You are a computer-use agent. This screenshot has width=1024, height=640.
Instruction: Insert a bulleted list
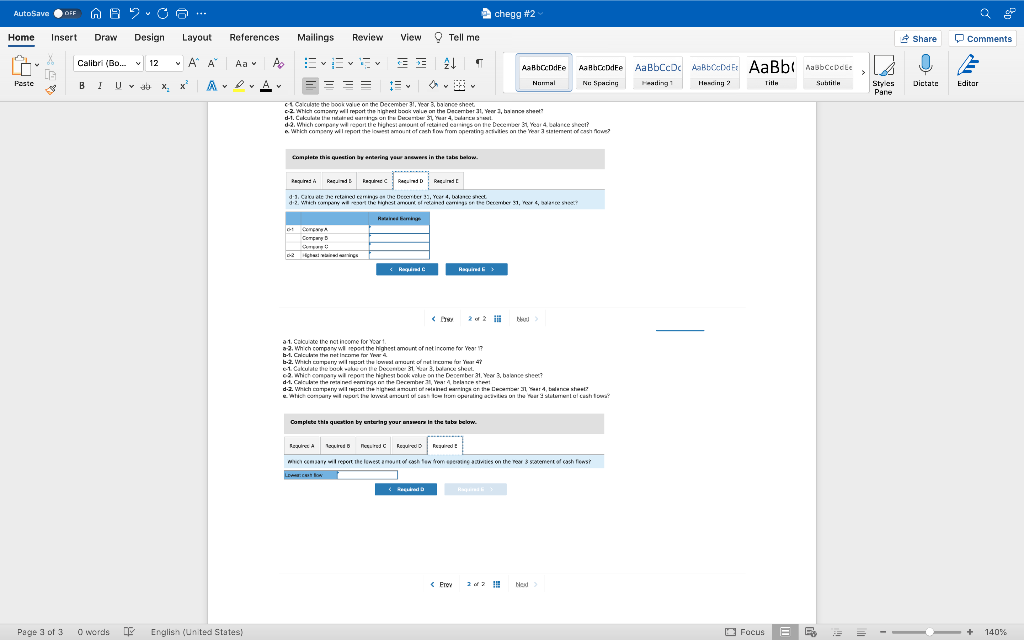pyautogui.click(x=310, y=63)
